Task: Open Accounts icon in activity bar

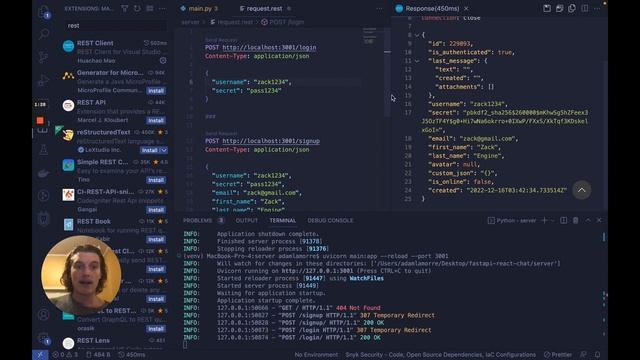Action: (x=44, y=315)
